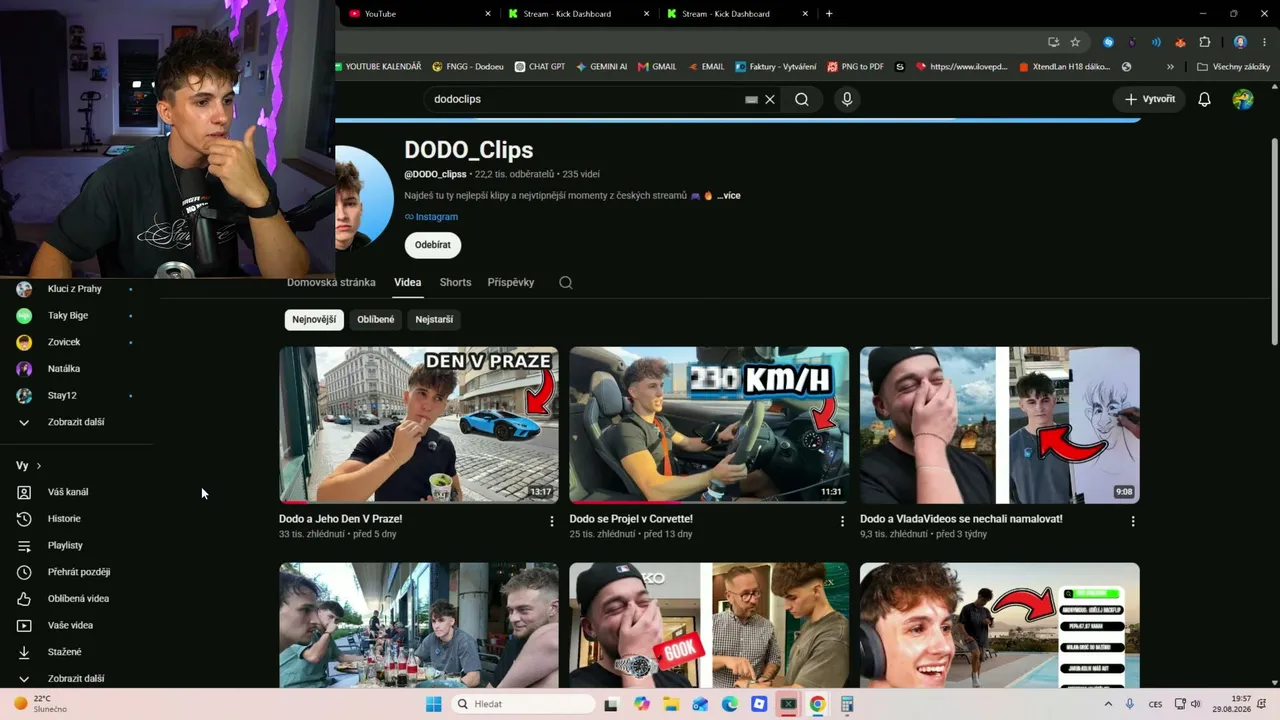Open the Vytvořit create menu

[1149, 99]
